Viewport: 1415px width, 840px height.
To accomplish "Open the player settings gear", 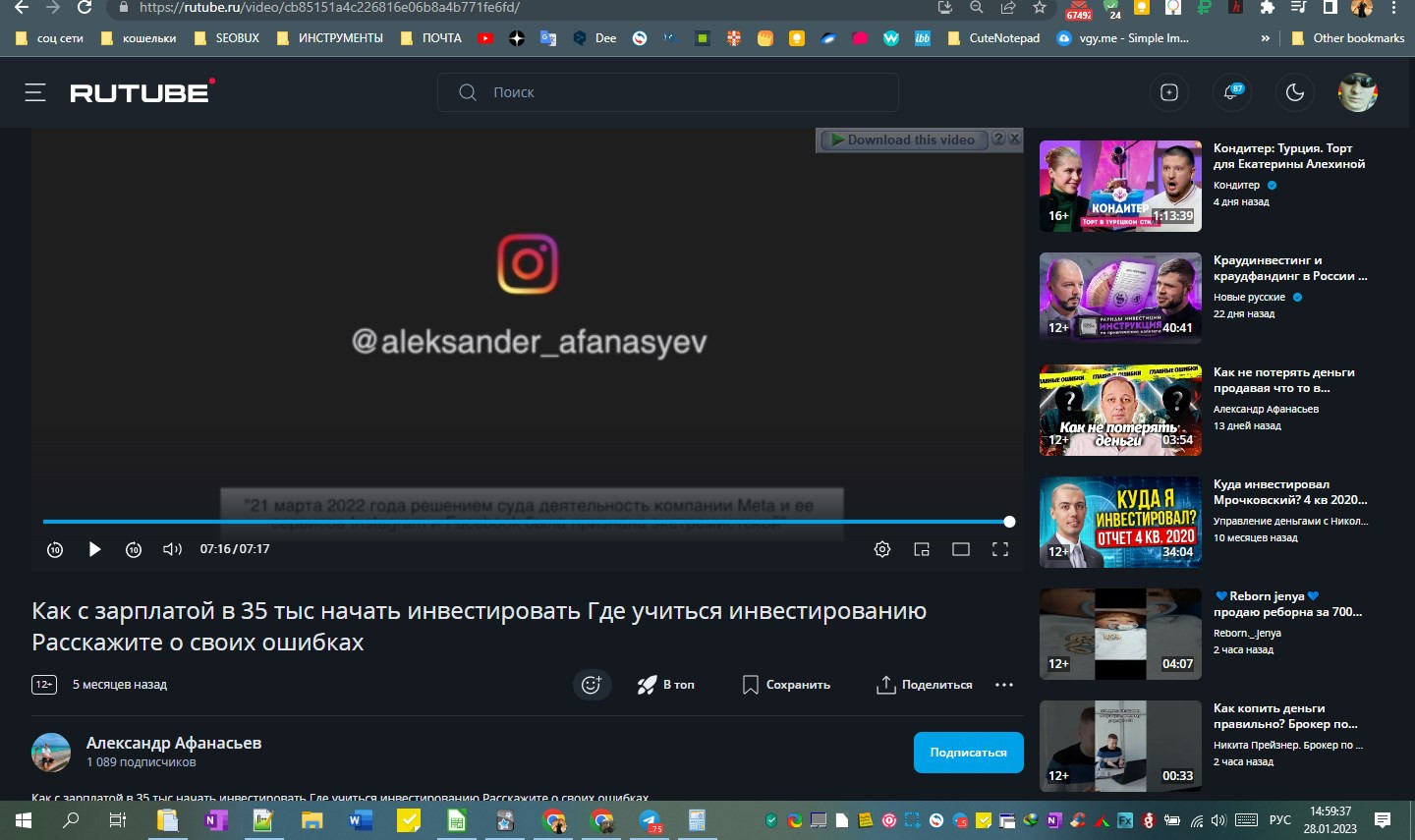I will coord(882,549).
